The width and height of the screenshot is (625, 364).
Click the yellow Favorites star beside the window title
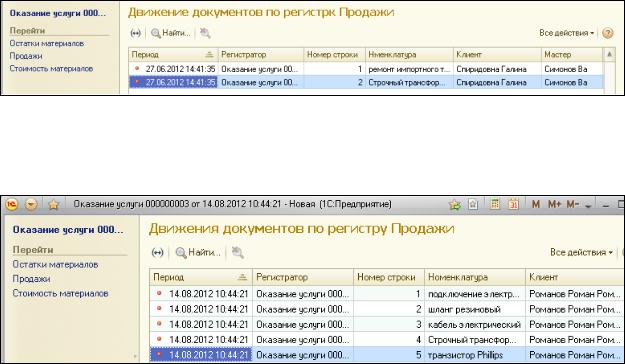(53, 205)
